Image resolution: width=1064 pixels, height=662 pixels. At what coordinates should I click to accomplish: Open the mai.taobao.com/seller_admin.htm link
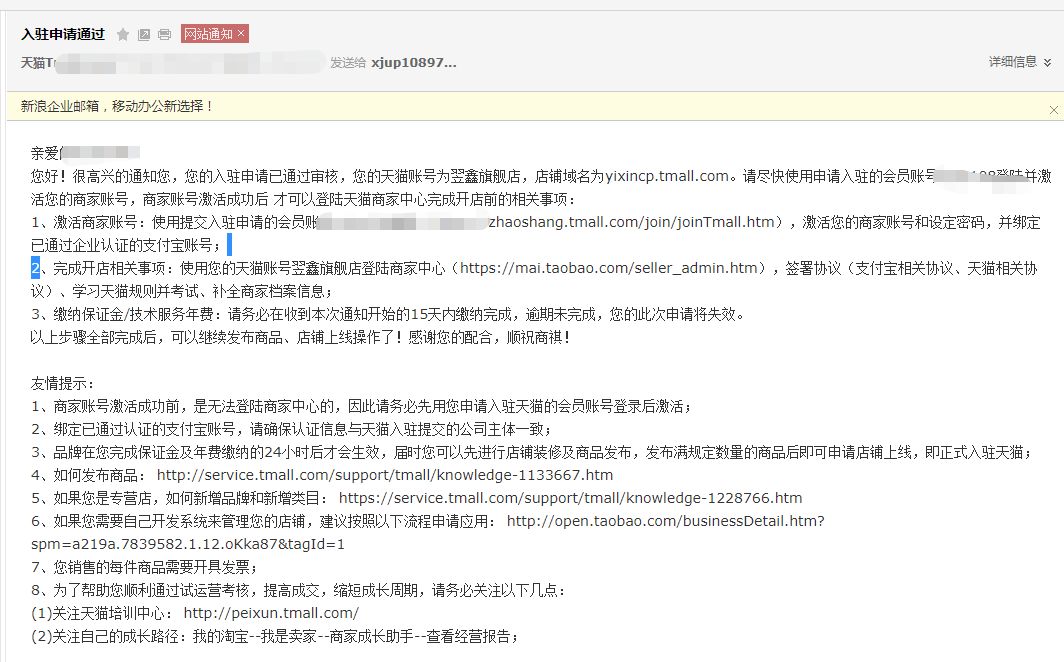coord(609,269)
